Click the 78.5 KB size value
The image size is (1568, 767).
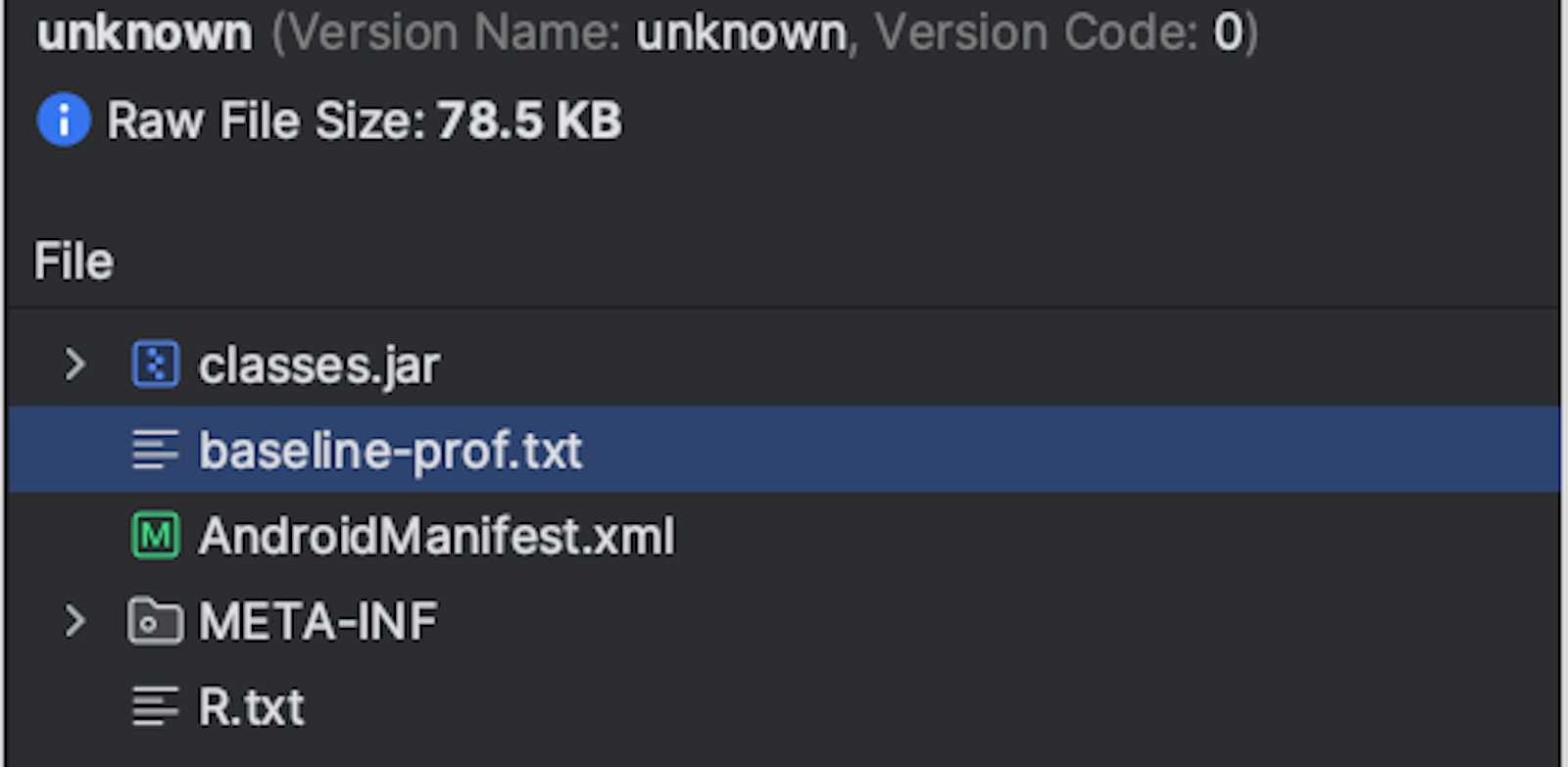click(529, 121)
